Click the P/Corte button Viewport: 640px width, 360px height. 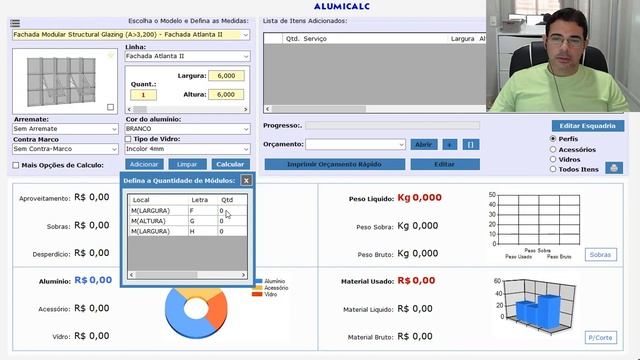pyautogui.click(x=600, y=338)
